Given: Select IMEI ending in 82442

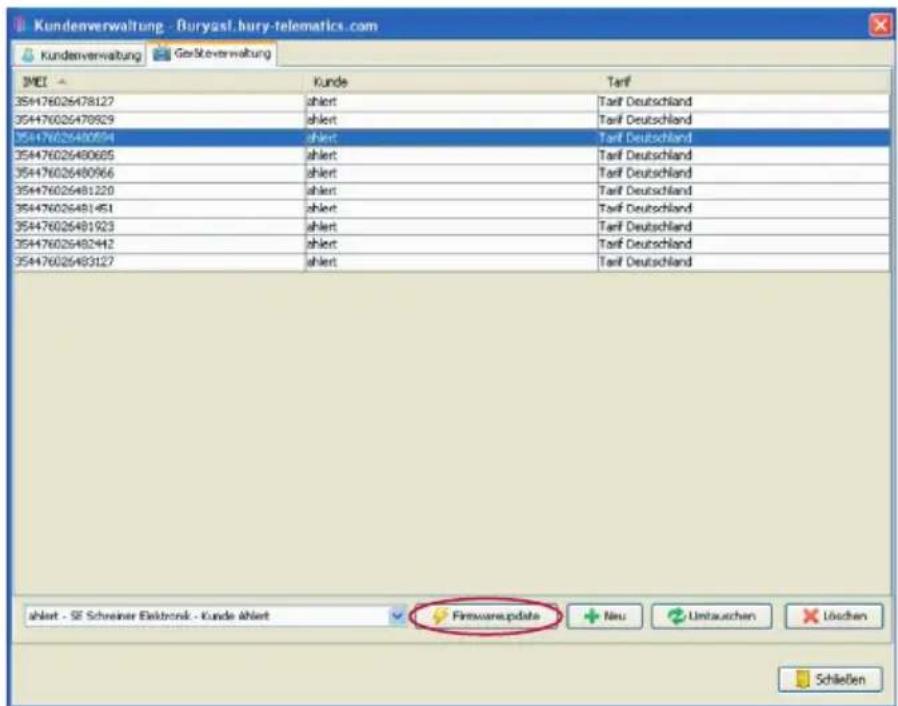Looking at the screenshot, I should (64, 244).
